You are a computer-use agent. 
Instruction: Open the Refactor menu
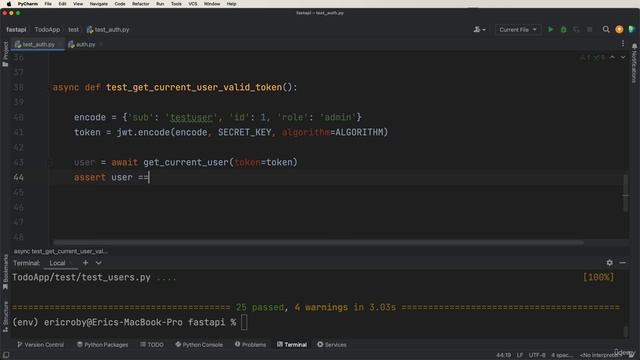[140, 4]
